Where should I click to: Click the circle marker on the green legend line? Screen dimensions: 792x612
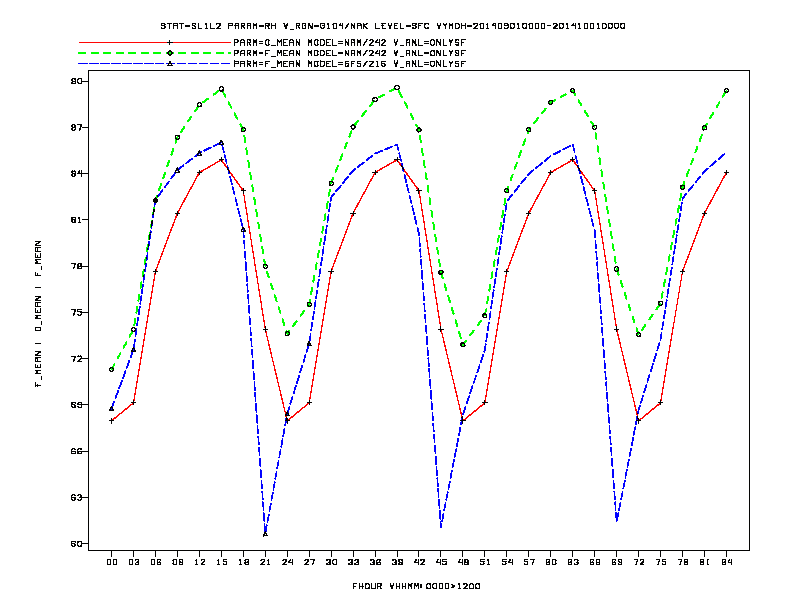click(170, 53)
